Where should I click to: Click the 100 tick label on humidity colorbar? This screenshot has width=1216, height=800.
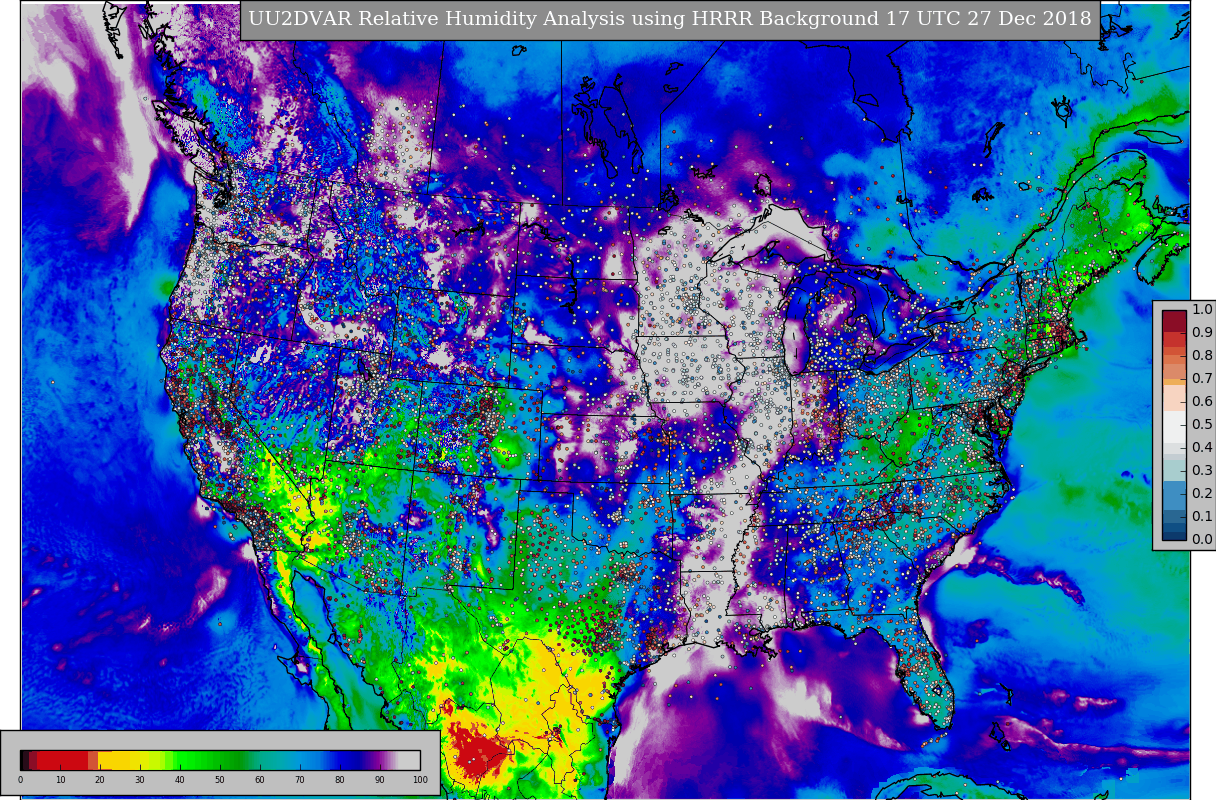(x=420, y=780)
